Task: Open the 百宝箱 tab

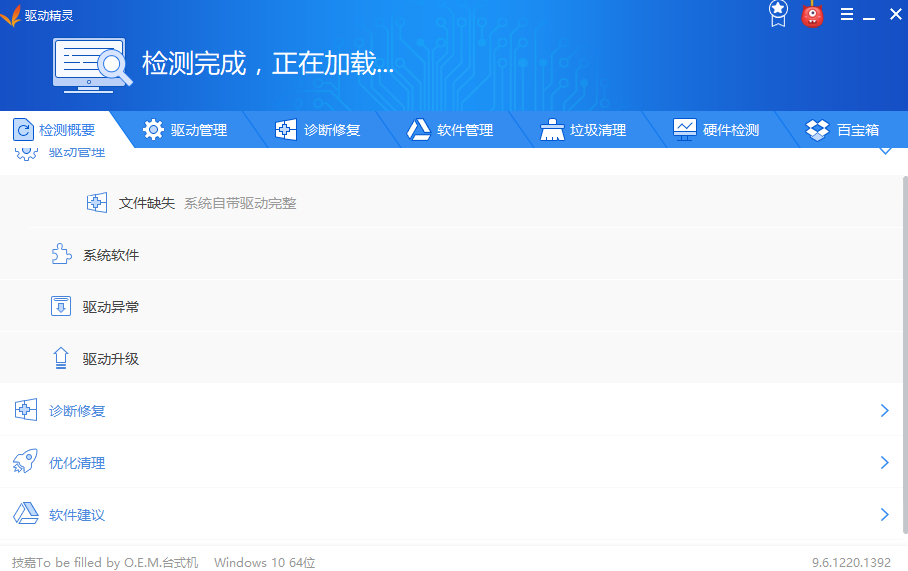Action: pyautogui.click(x=843, y=130)
